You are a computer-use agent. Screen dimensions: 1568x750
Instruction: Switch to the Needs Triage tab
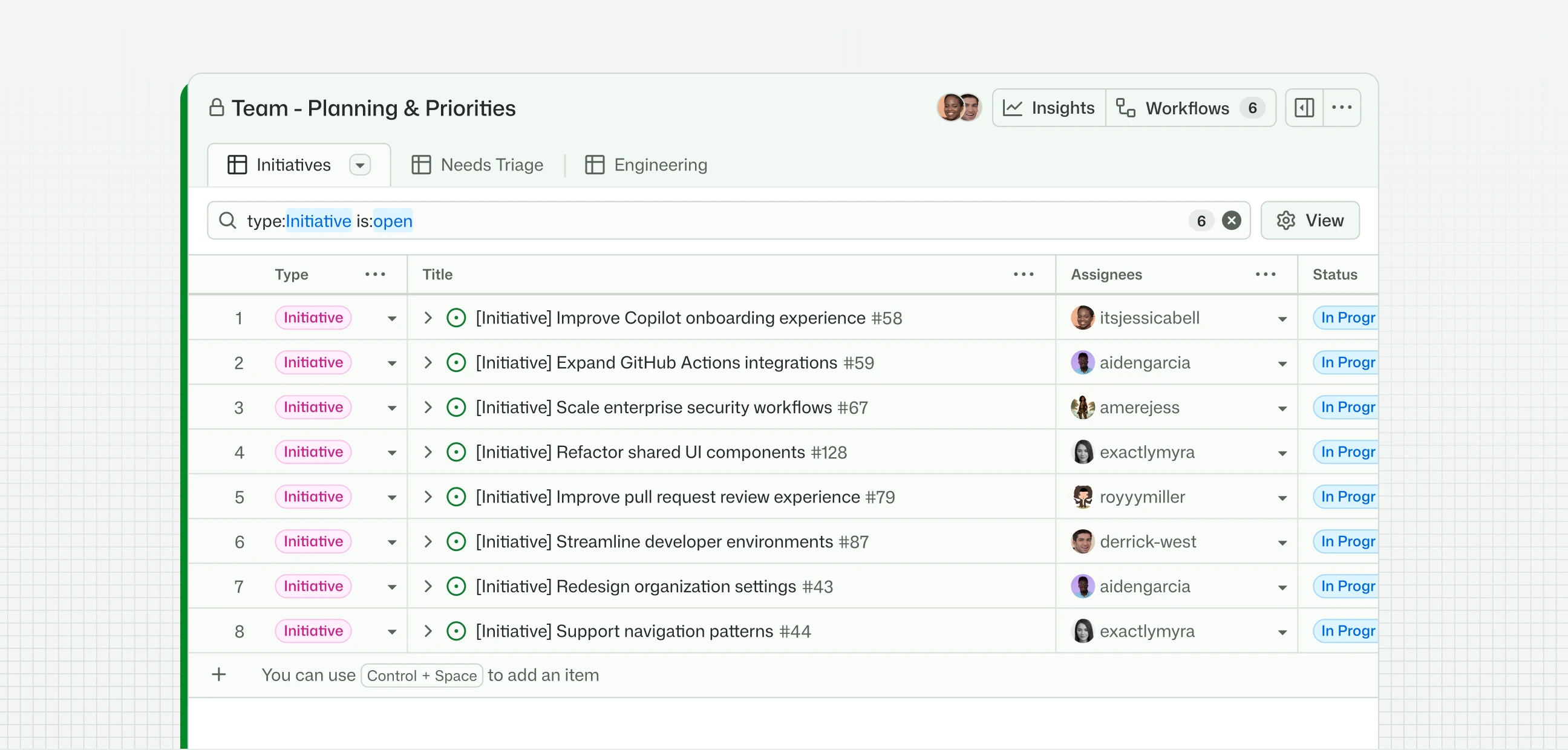click(477, 165)
